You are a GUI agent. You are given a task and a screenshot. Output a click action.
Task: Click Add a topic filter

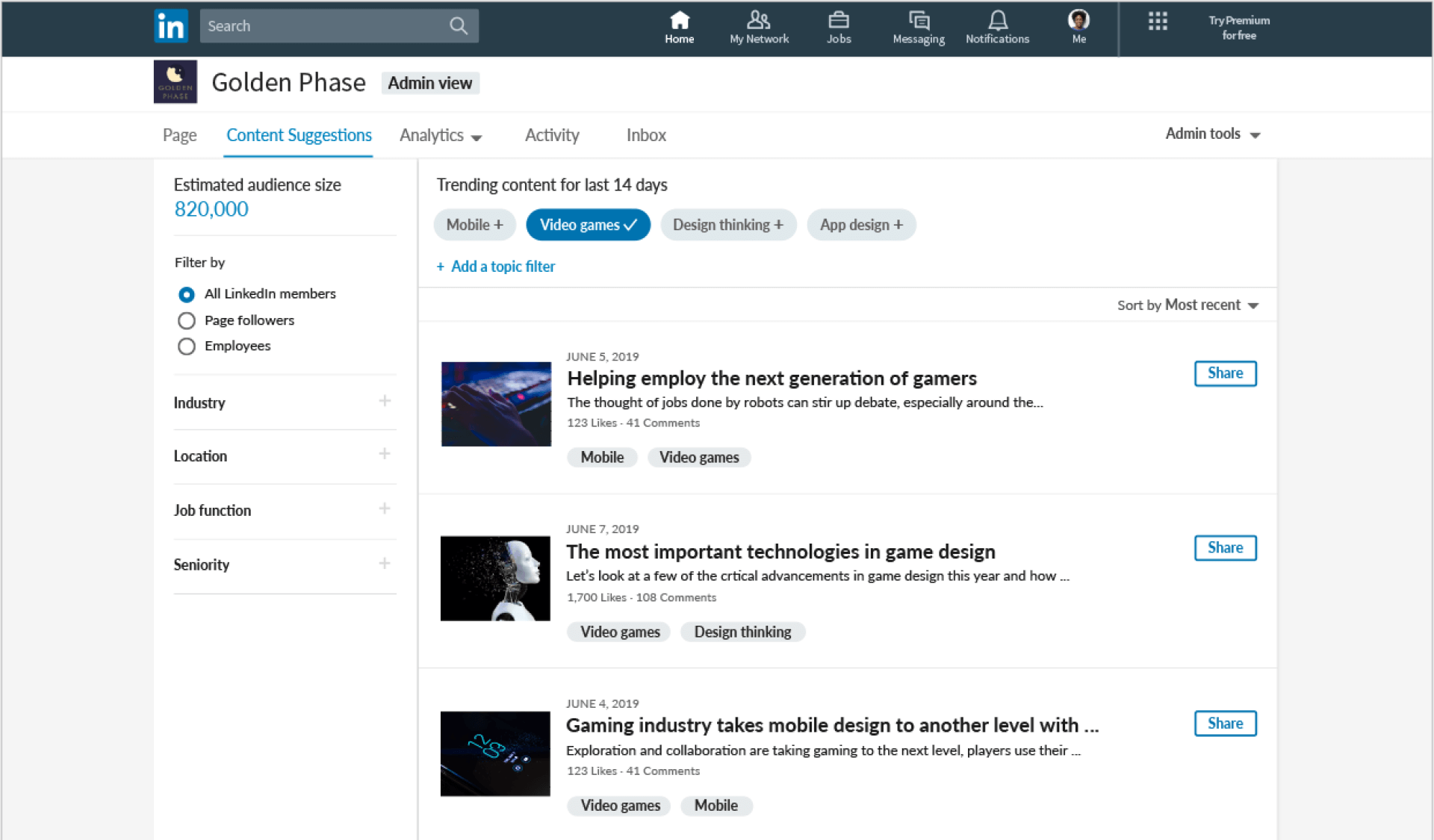point(495,267)
